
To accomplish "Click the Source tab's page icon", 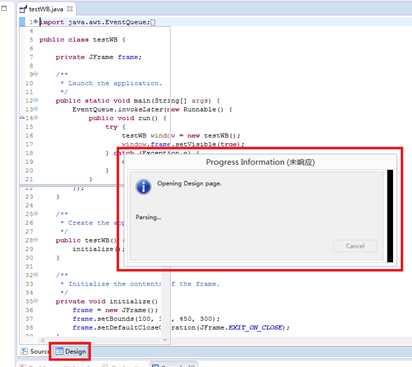I will coord(24,351).
